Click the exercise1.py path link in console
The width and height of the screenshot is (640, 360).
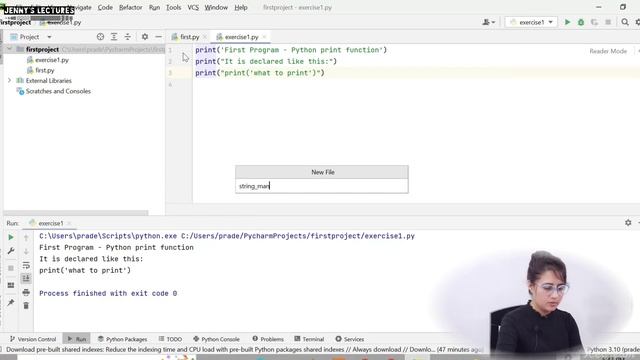298,236
